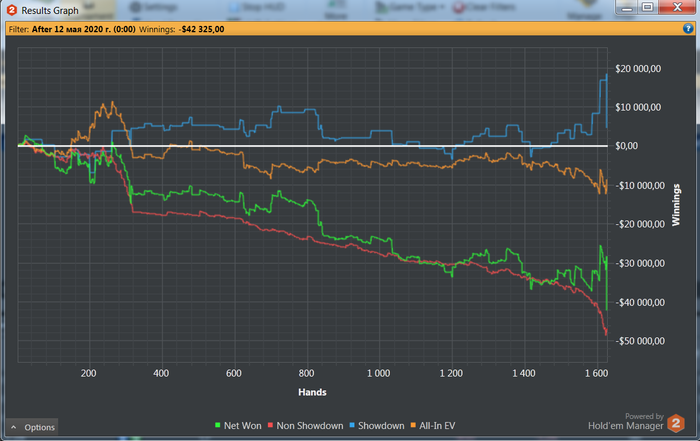
Task: Click the 1 400 hands axis tick label
Action: click(x=524, y=373)
